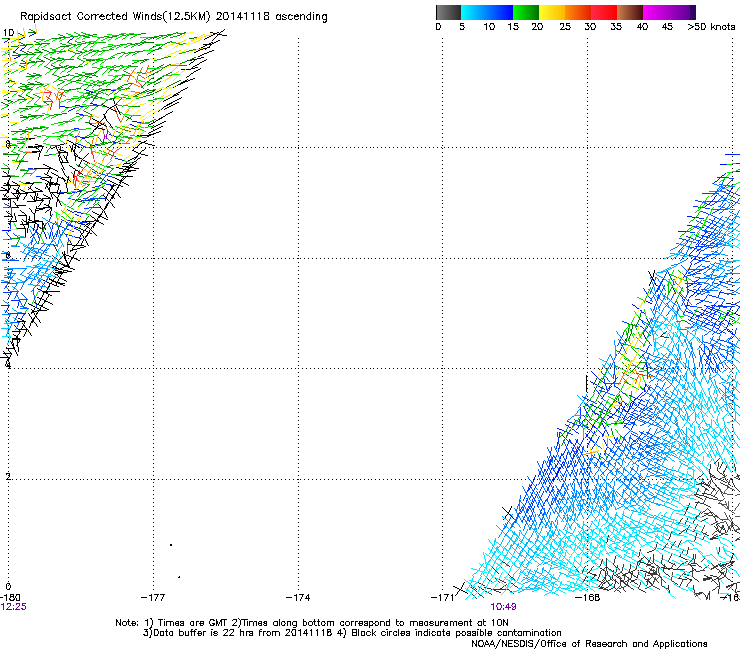This screenshot has width=740, height=650.
Task: Click the magenta-purple 40-50 knots legend swatch
Action: coord(669,12)
